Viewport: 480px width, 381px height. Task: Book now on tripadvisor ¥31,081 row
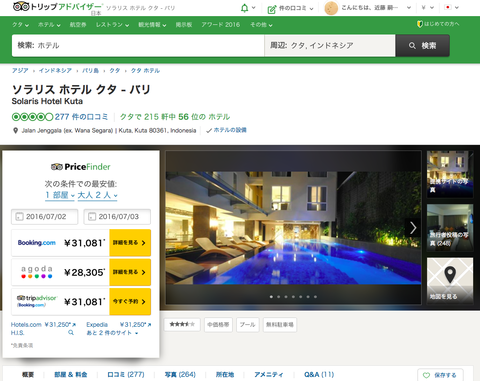pos(130,302)
